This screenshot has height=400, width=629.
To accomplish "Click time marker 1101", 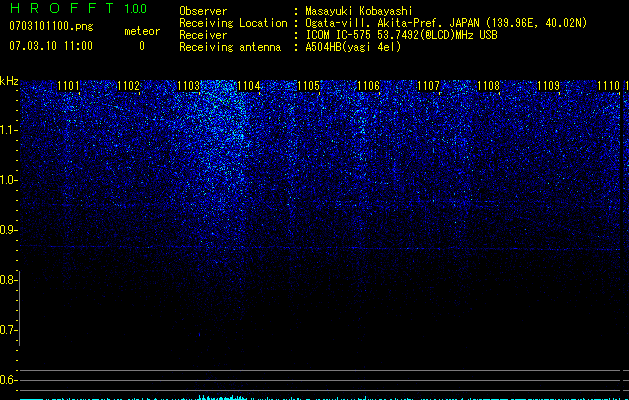I will point(68,86).
